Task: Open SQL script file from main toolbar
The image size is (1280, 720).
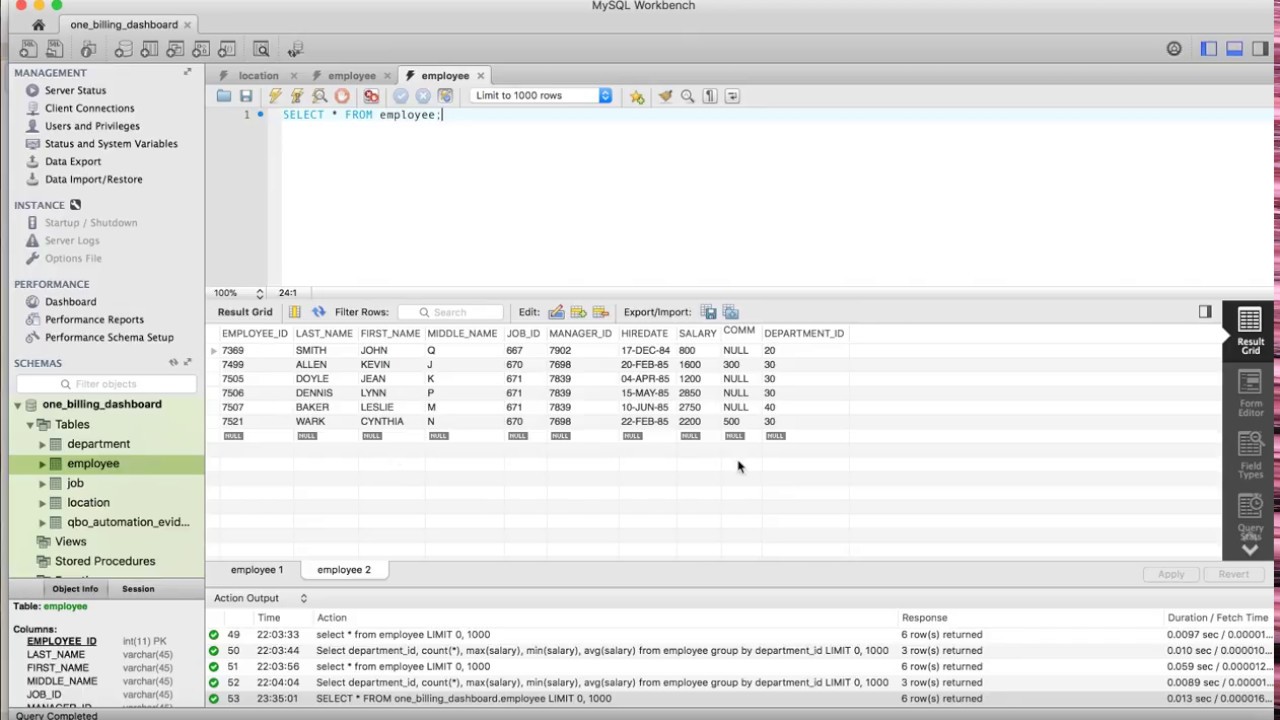Action: coord(53,49)
